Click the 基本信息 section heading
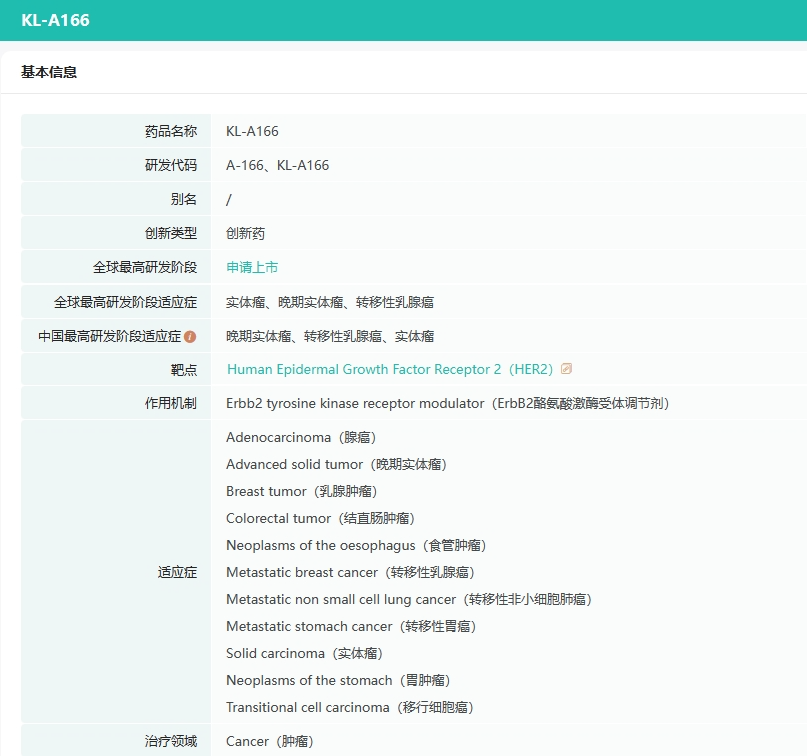Screen dimensions: 807x756 click(x=49, y=72)
